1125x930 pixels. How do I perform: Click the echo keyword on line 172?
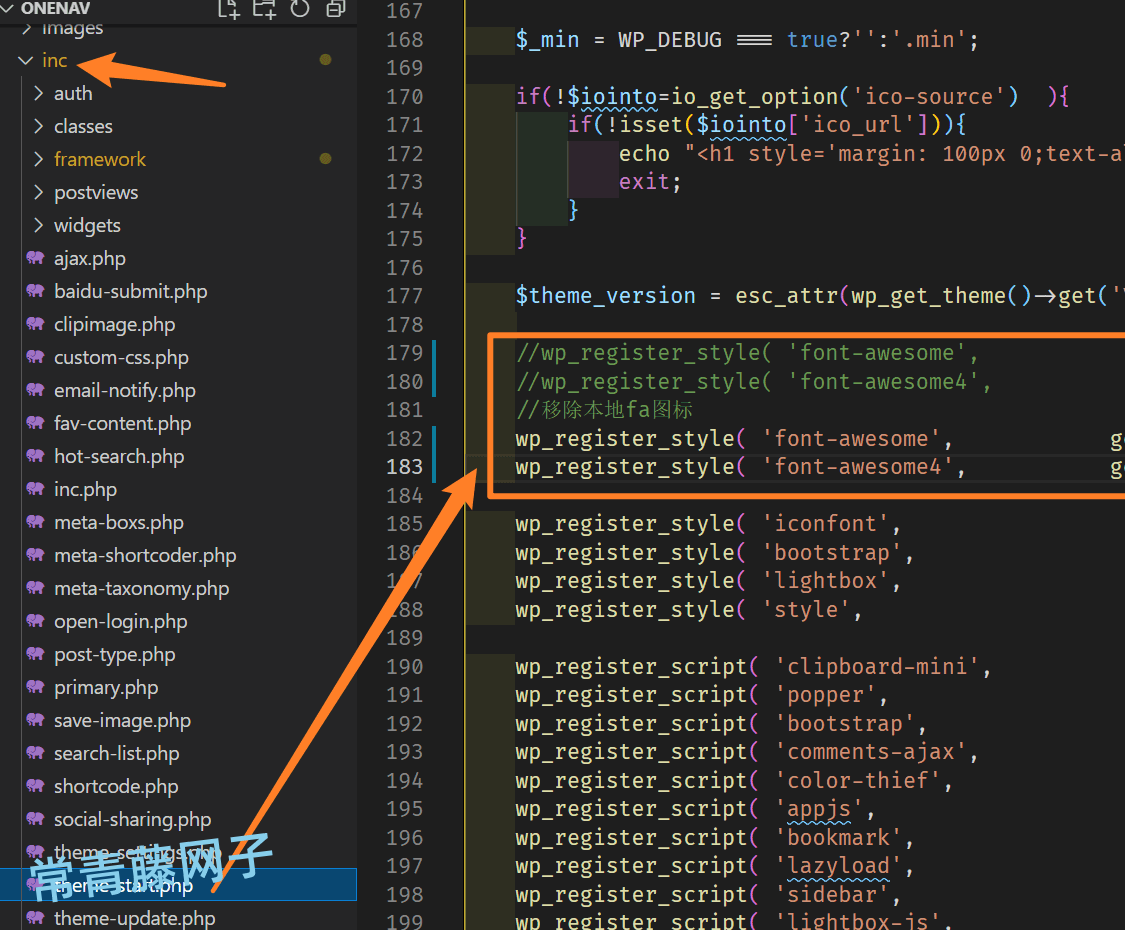click(644, 154)
